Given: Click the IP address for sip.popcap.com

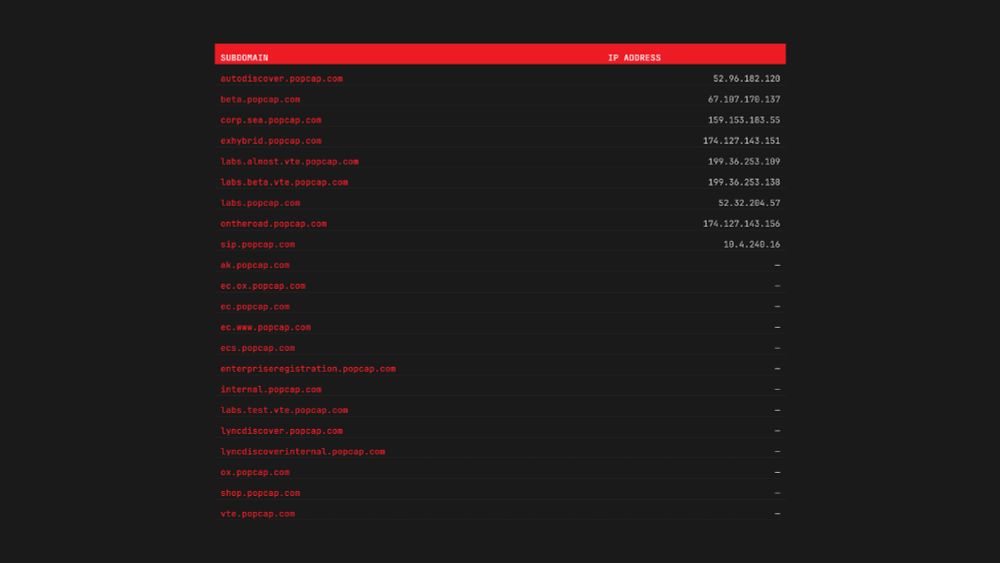Looking at the screenshot, I should 751,244.
